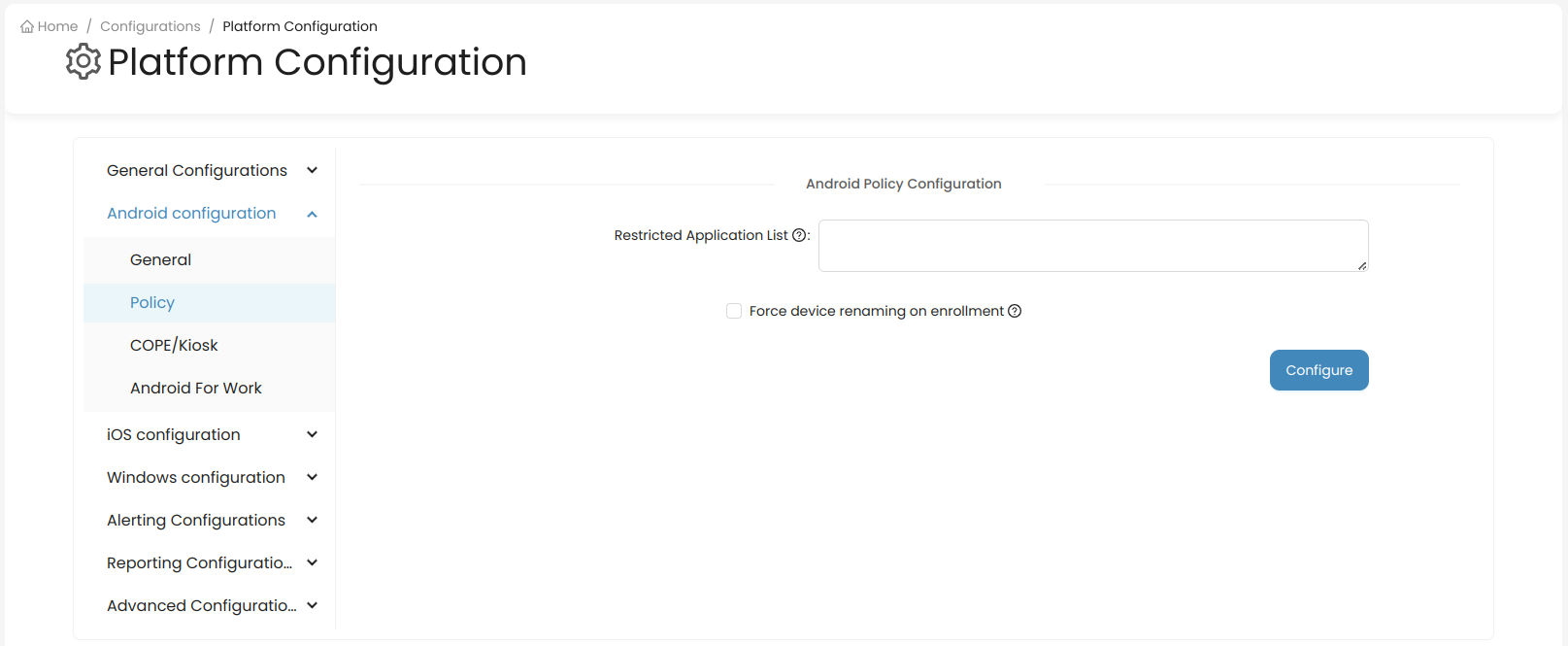
Task: Enable Force device renaming on enrollment checkbox
Action: pyautogui.click(x=734, y=311)
